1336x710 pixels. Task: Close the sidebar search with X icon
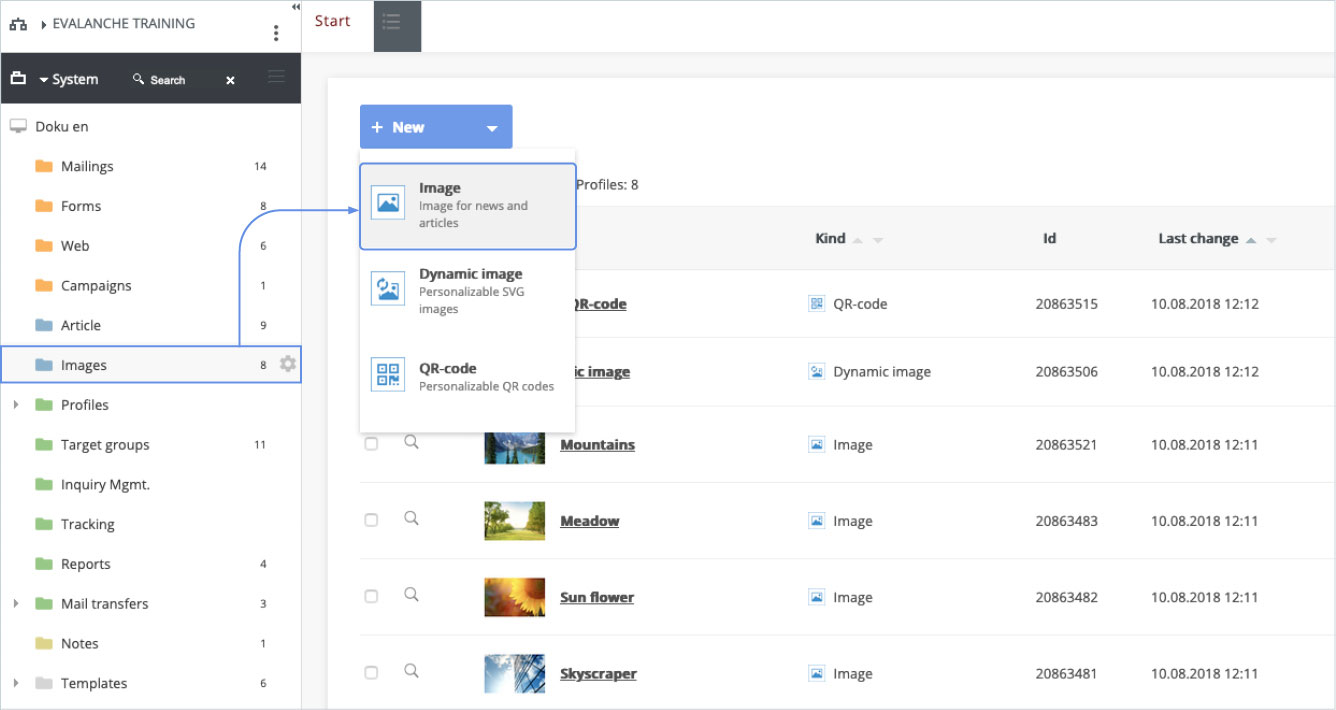point(230,80)
